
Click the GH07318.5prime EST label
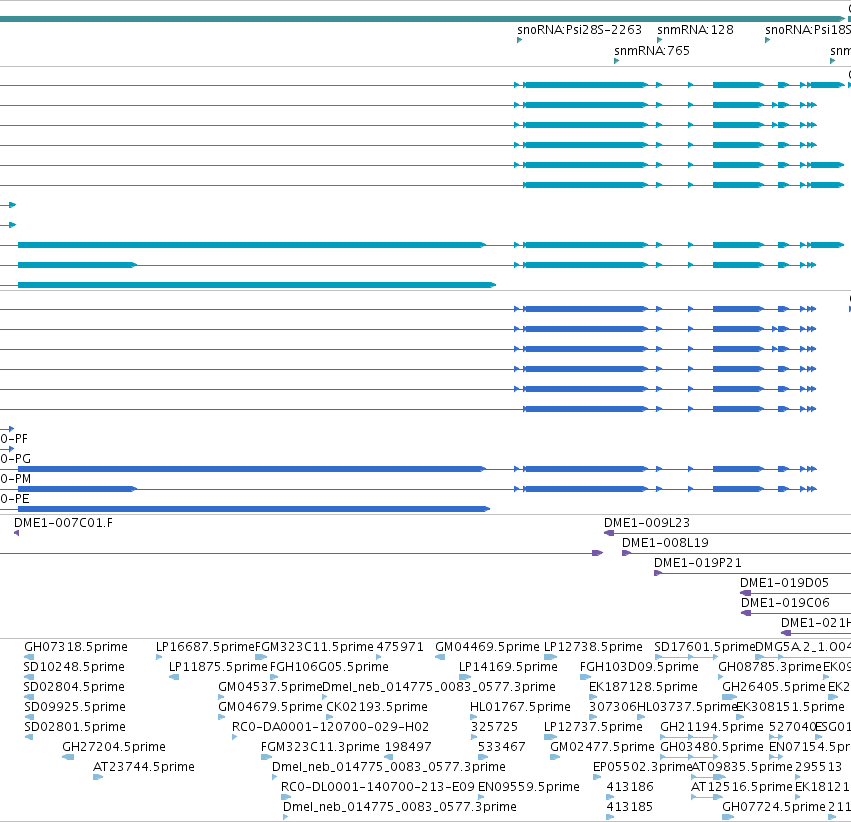(76, 647)
